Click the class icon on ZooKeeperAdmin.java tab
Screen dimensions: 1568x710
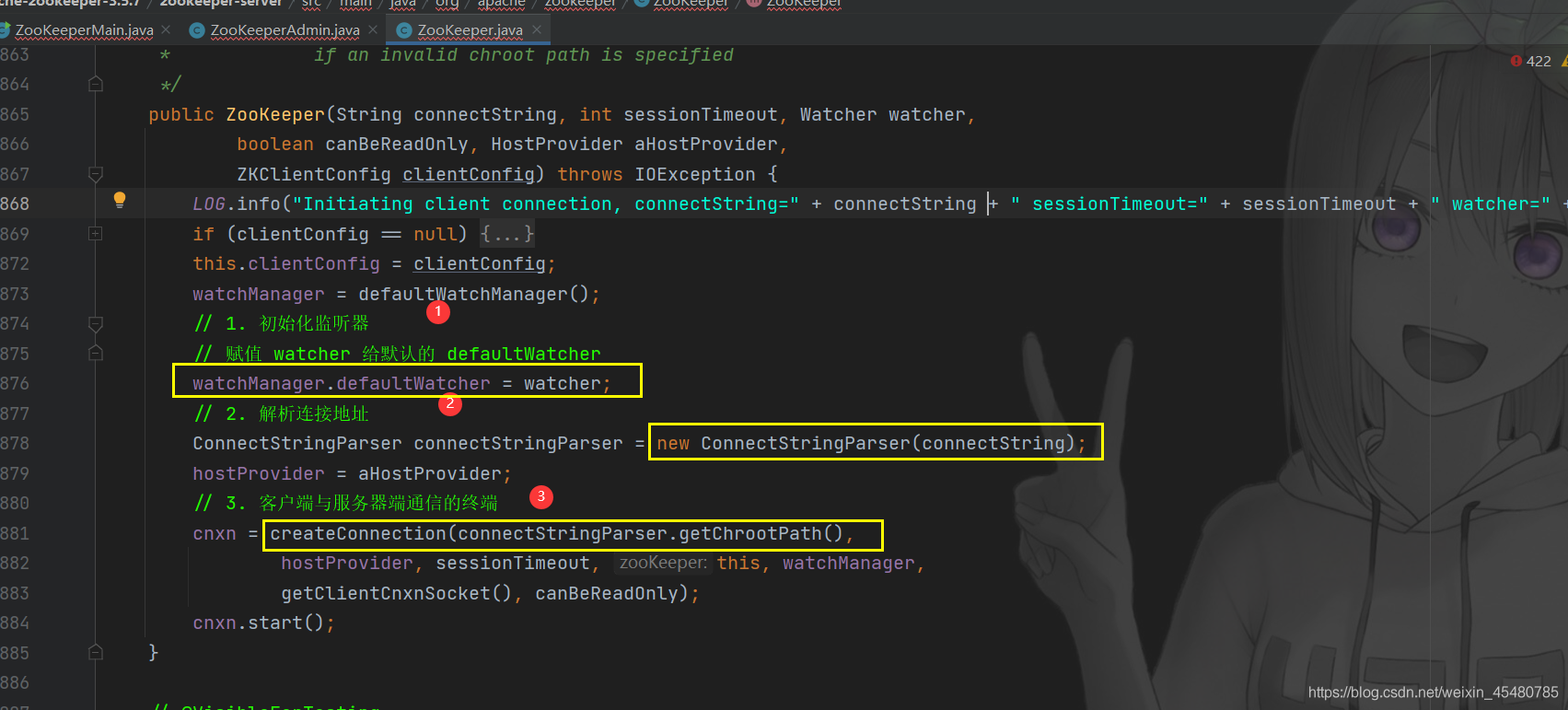tap(196, 30)
